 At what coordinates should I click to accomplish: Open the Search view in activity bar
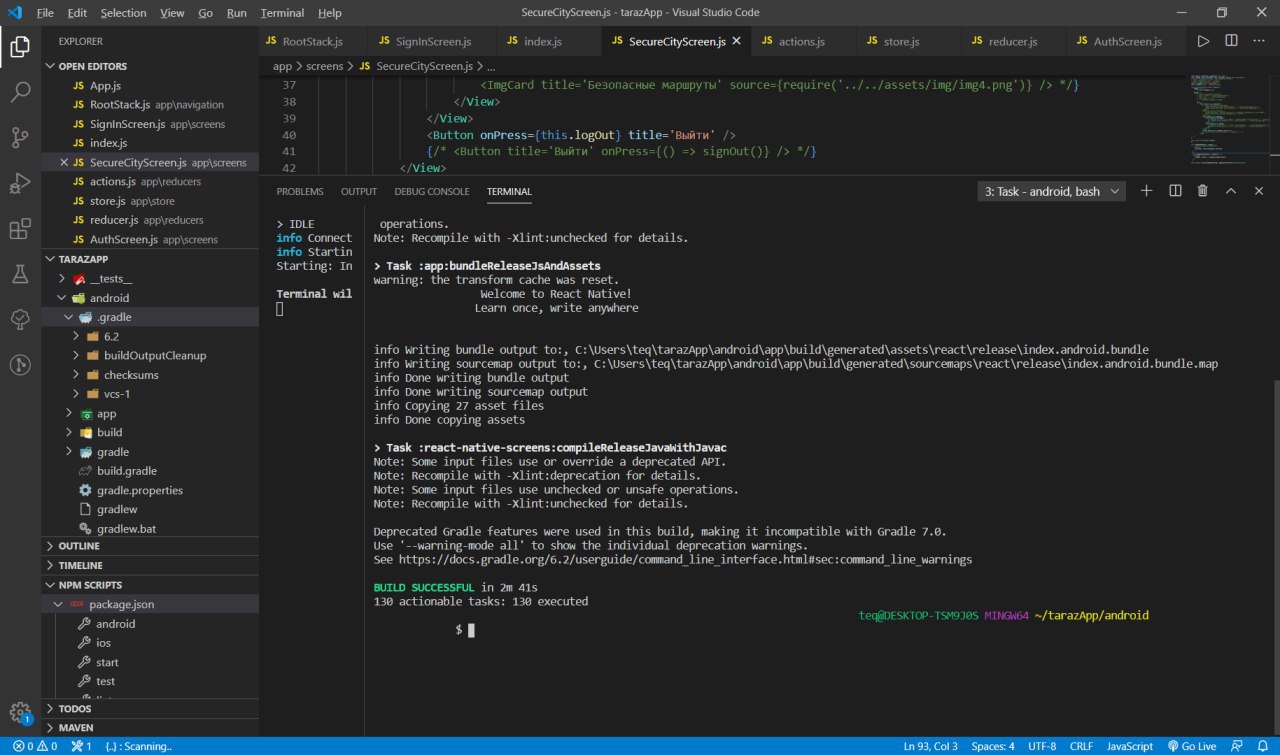tap(20, 92)
